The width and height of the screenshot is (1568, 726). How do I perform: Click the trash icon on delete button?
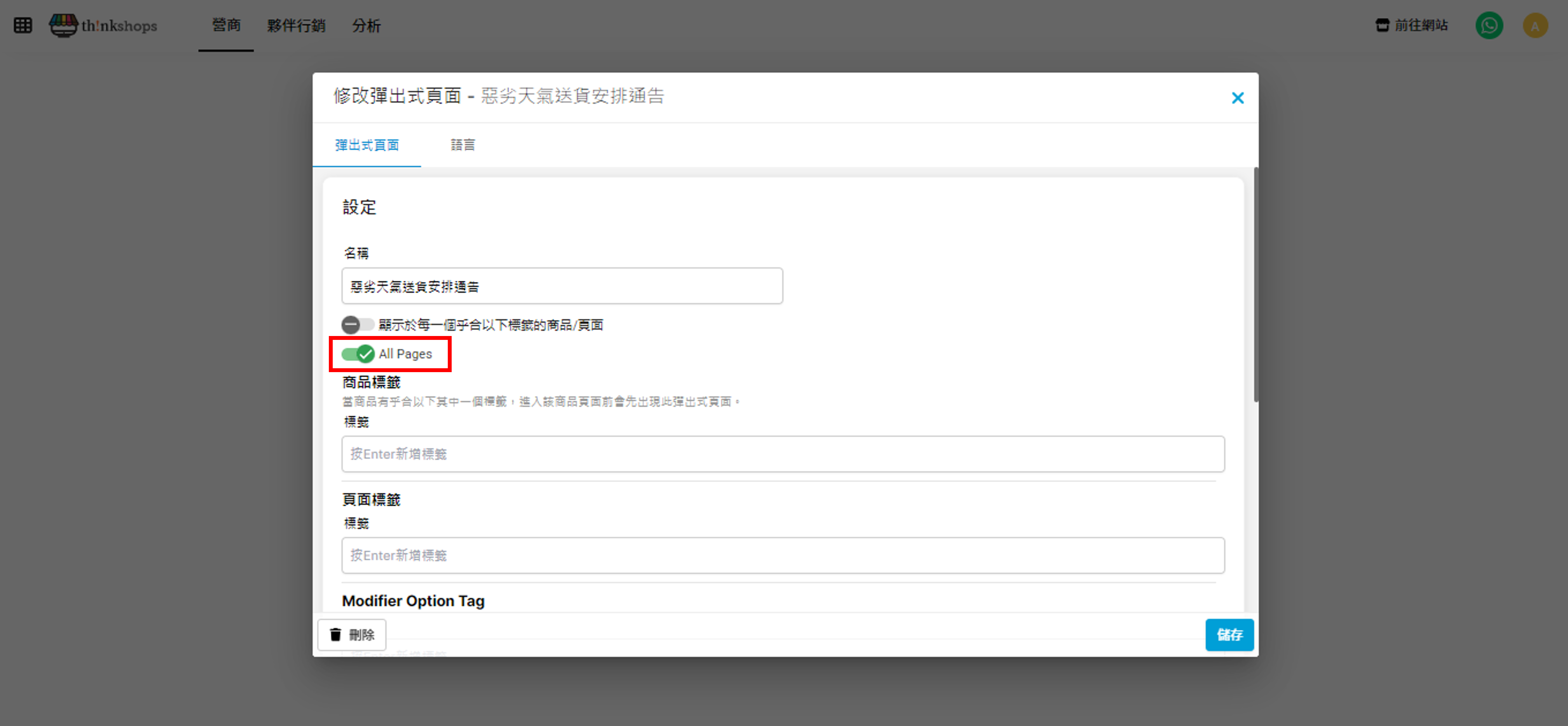(x=335, y=635)
